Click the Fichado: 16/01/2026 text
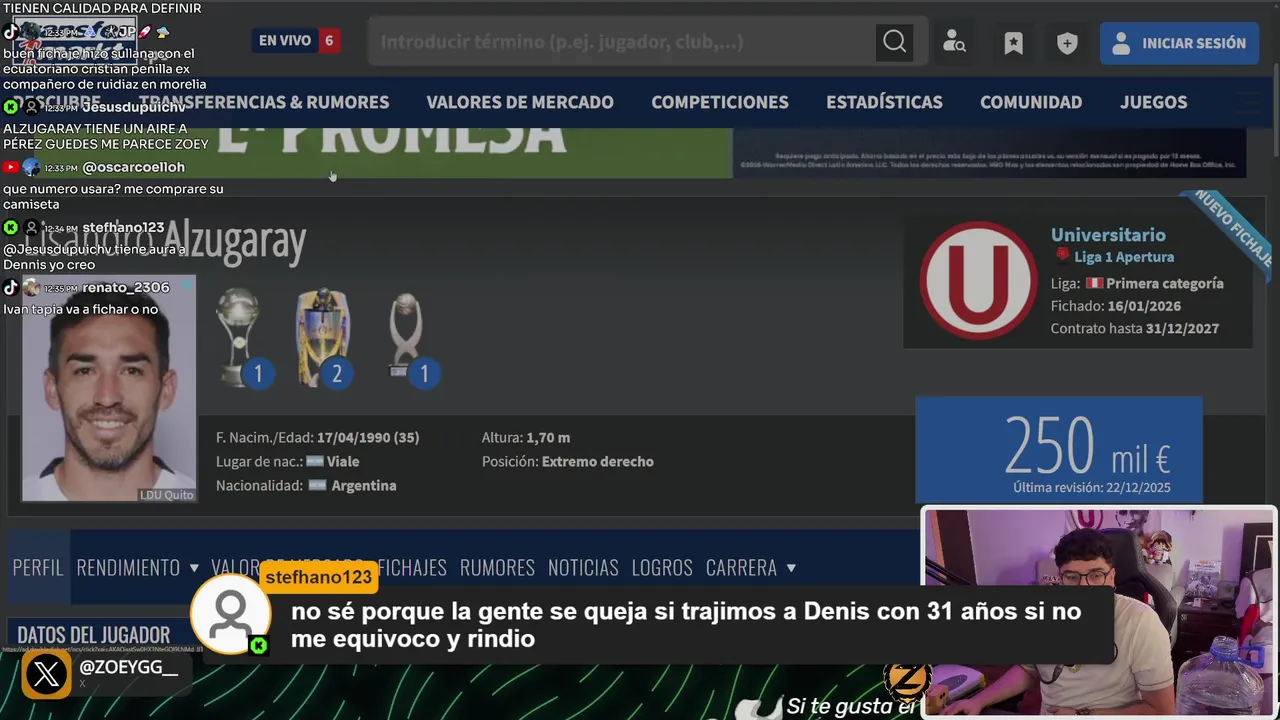The height and width of the screenshot is (720, 1280). pos(1115,306)
